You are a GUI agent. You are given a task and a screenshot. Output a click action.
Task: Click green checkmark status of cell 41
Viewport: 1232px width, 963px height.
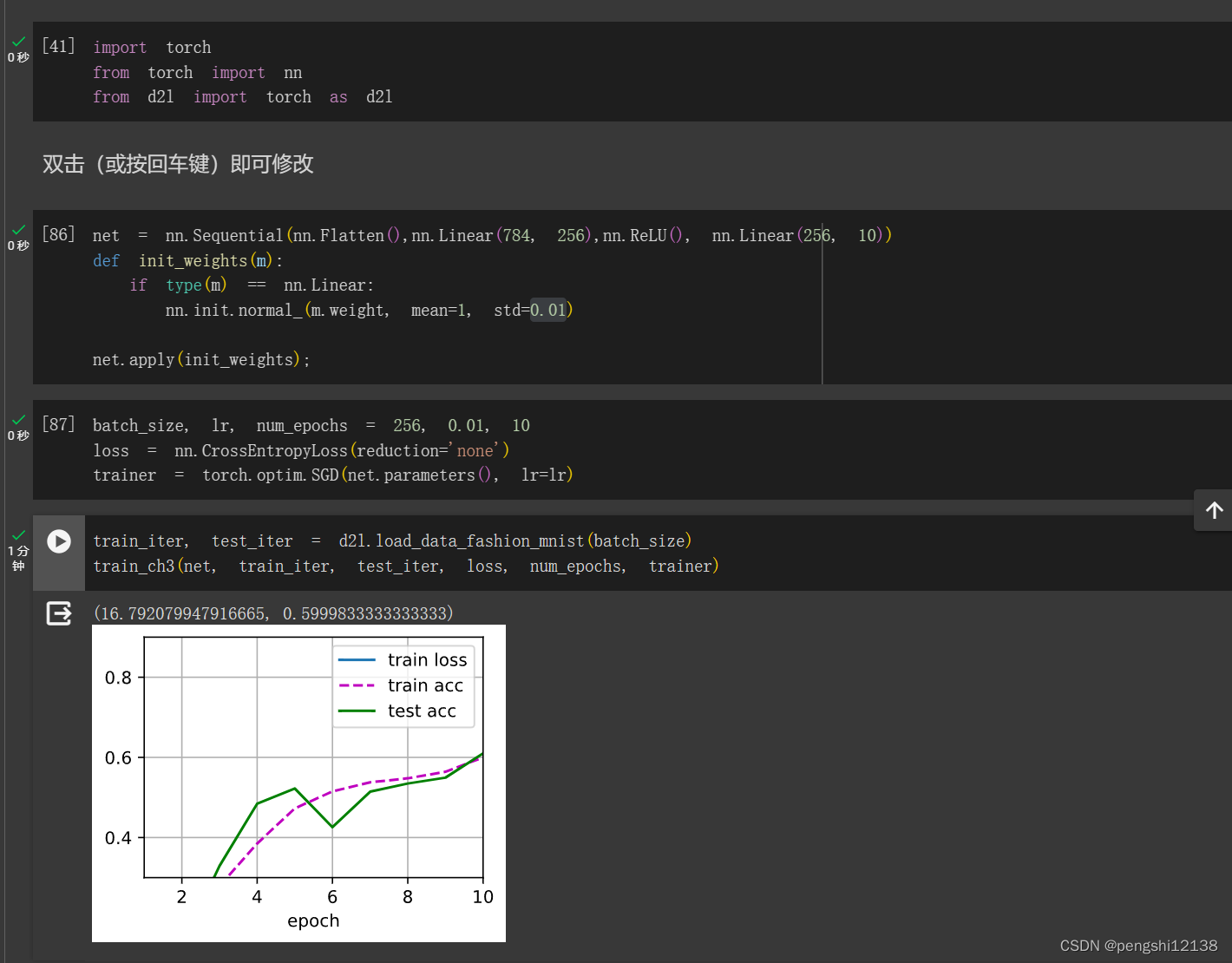(x=18, y=42)
